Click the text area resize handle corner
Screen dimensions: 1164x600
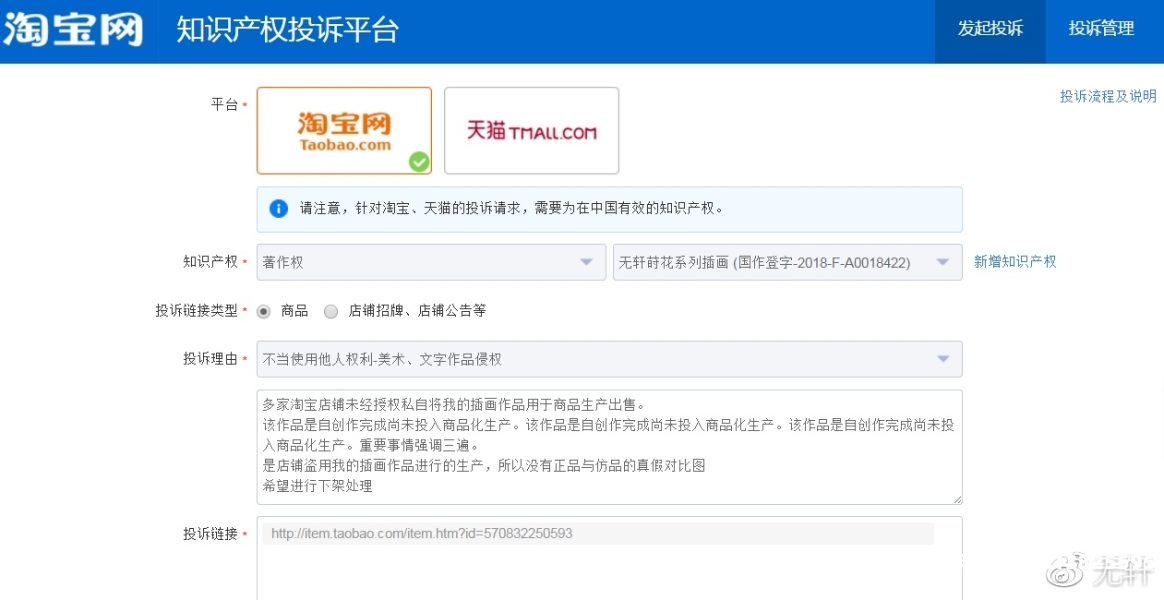957,500
